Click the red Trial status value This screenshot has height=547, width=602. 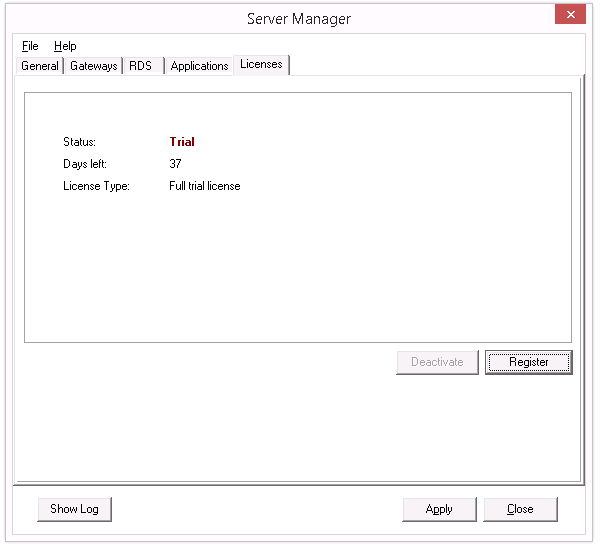(182, 142)
